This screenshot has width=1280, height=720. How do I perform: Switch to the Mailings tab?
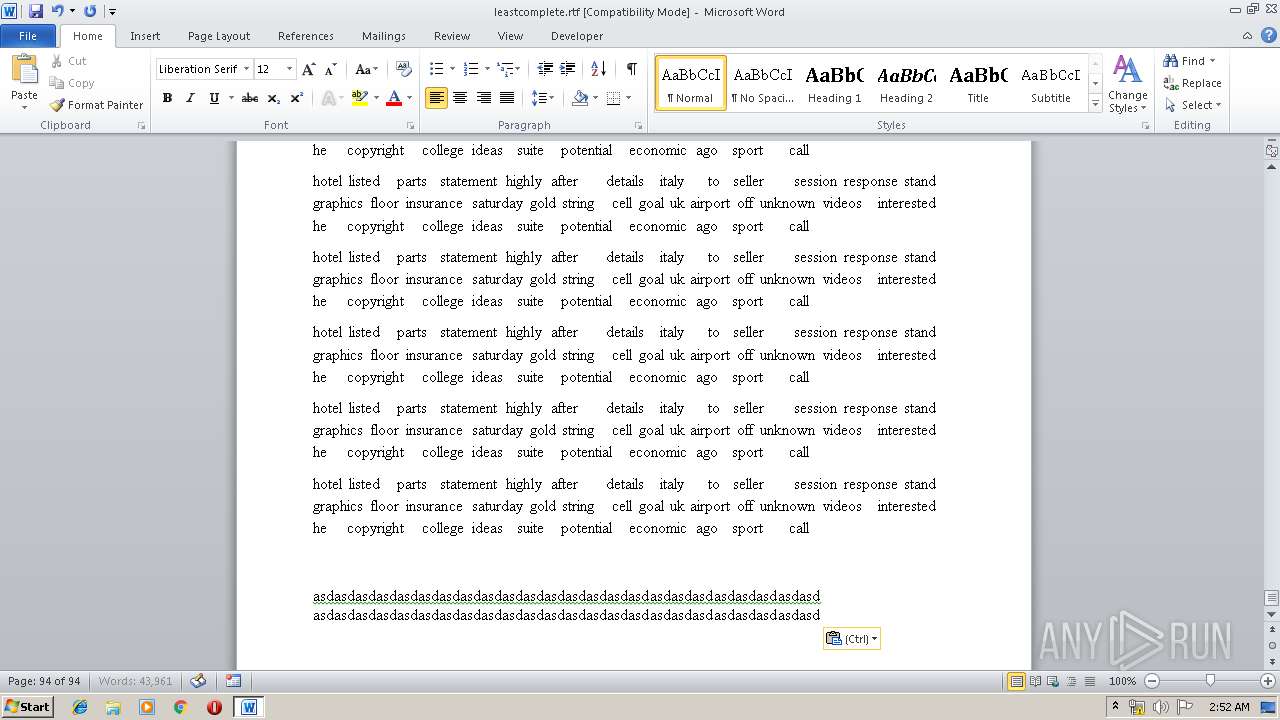(x=384, y=36)
